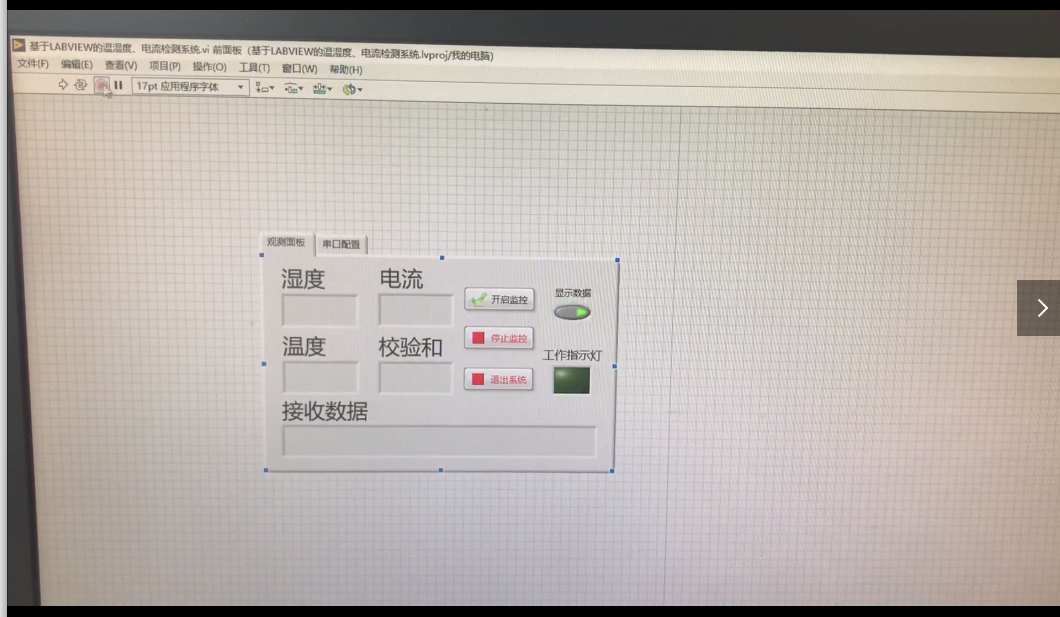Click the 湿度 value field
This screenshot has width=1060, height=617.
(320, 310)
